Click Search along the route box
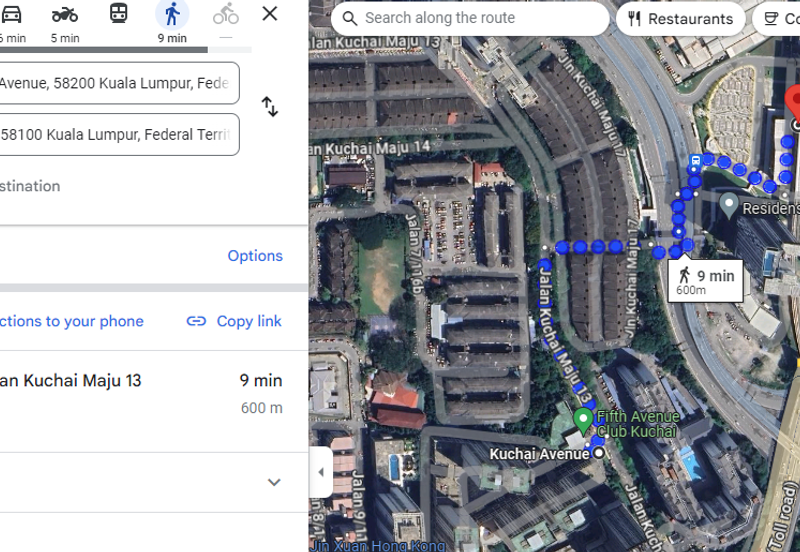 pyautogui.click(x=470, y=18)
